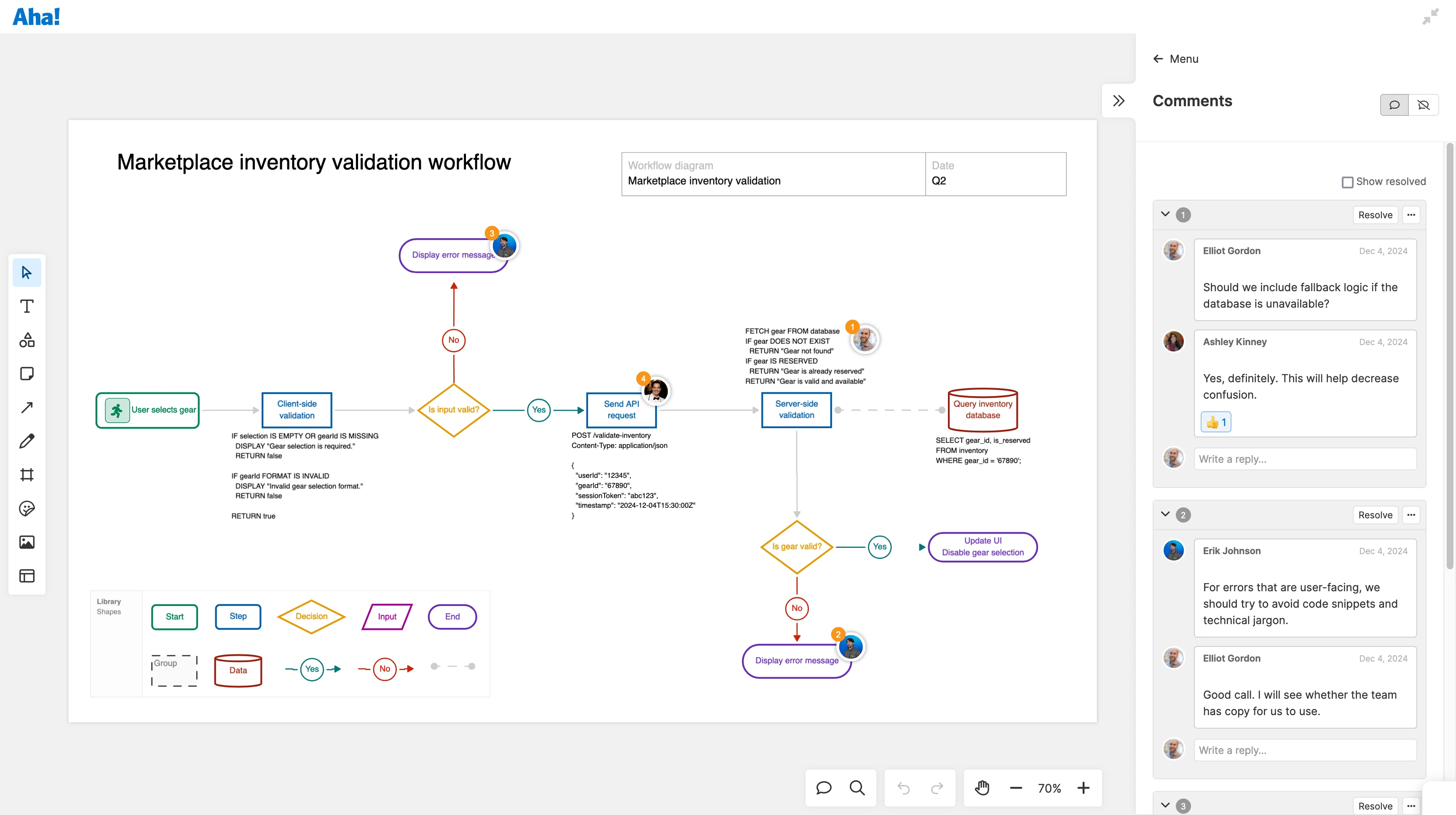Select the Sticky note tool
This screenshot has height=815, width=1456.
[x=27, y=374]
